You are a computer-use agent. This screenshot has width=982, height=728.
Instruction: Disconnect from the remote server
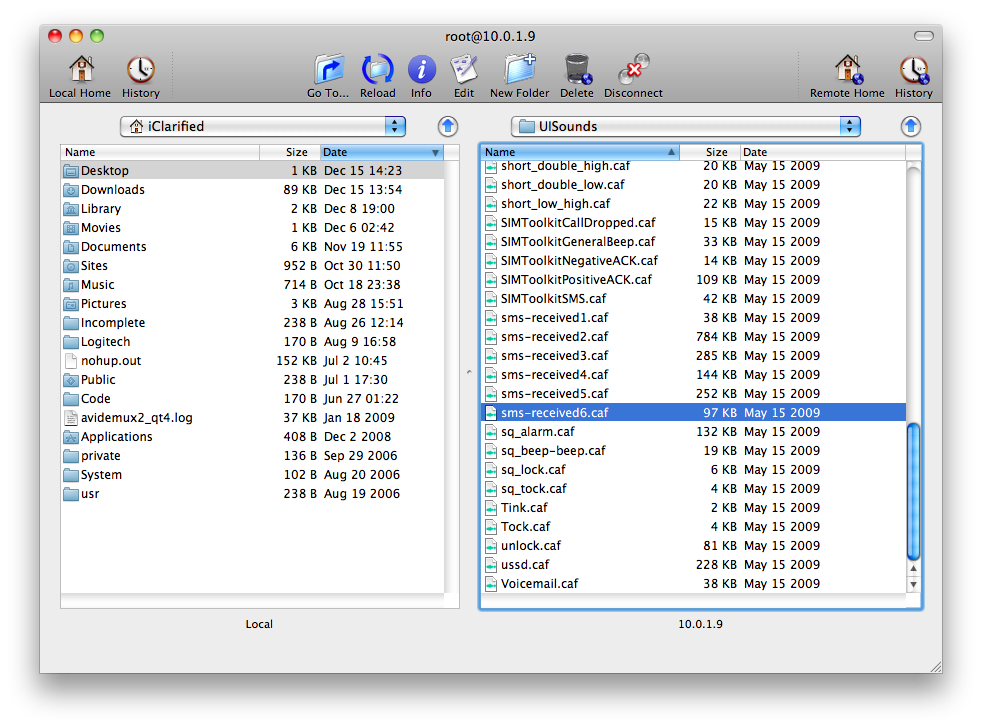[x=633, y=70]
